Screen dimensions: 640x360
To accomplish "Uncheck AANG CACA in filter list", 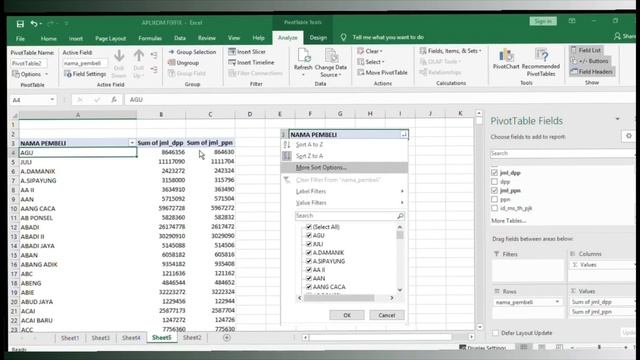I will click(309, 287).
